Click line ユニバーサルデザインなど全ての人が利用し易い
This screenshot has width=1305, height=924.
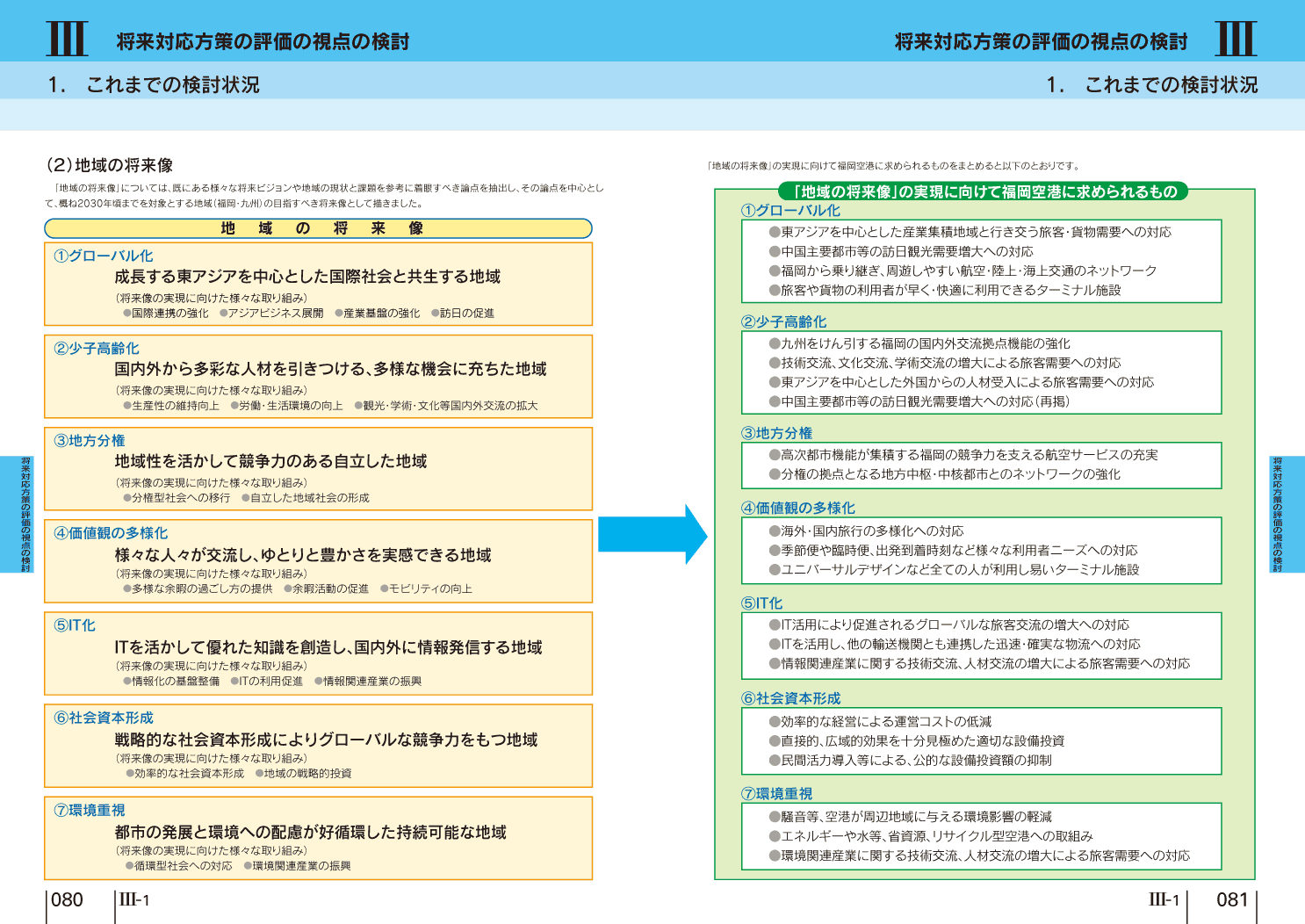click(954, 570)
